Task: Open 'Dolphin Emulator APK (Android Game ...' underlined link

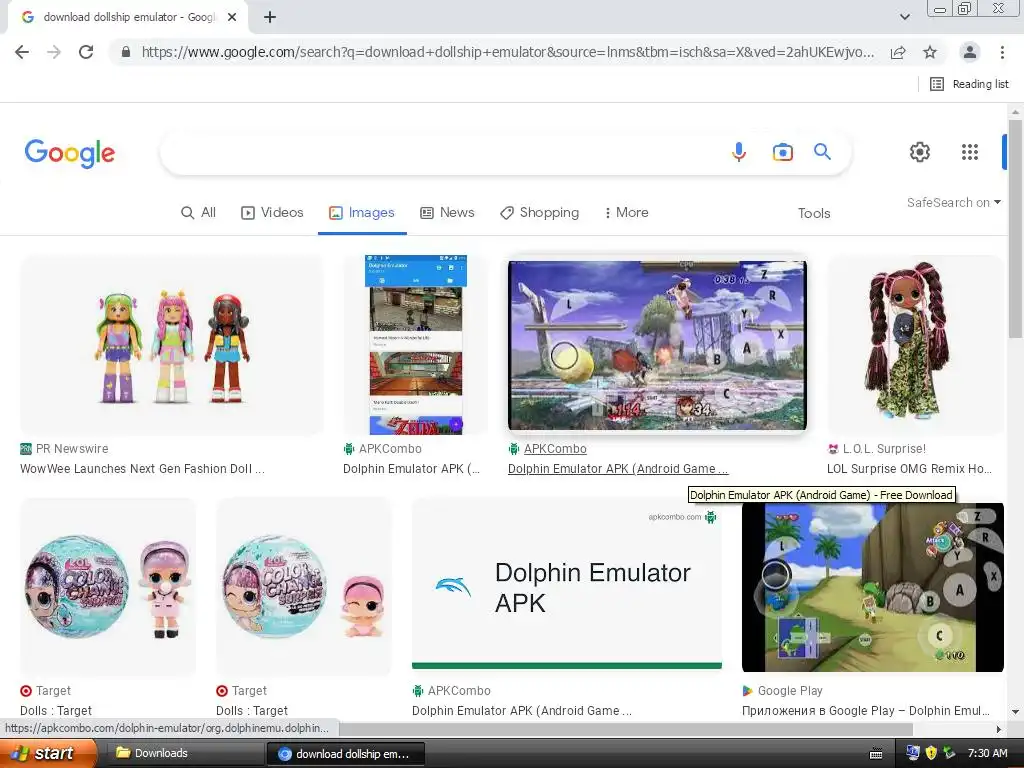Action: pyautogui.click(x=618, y=468)
